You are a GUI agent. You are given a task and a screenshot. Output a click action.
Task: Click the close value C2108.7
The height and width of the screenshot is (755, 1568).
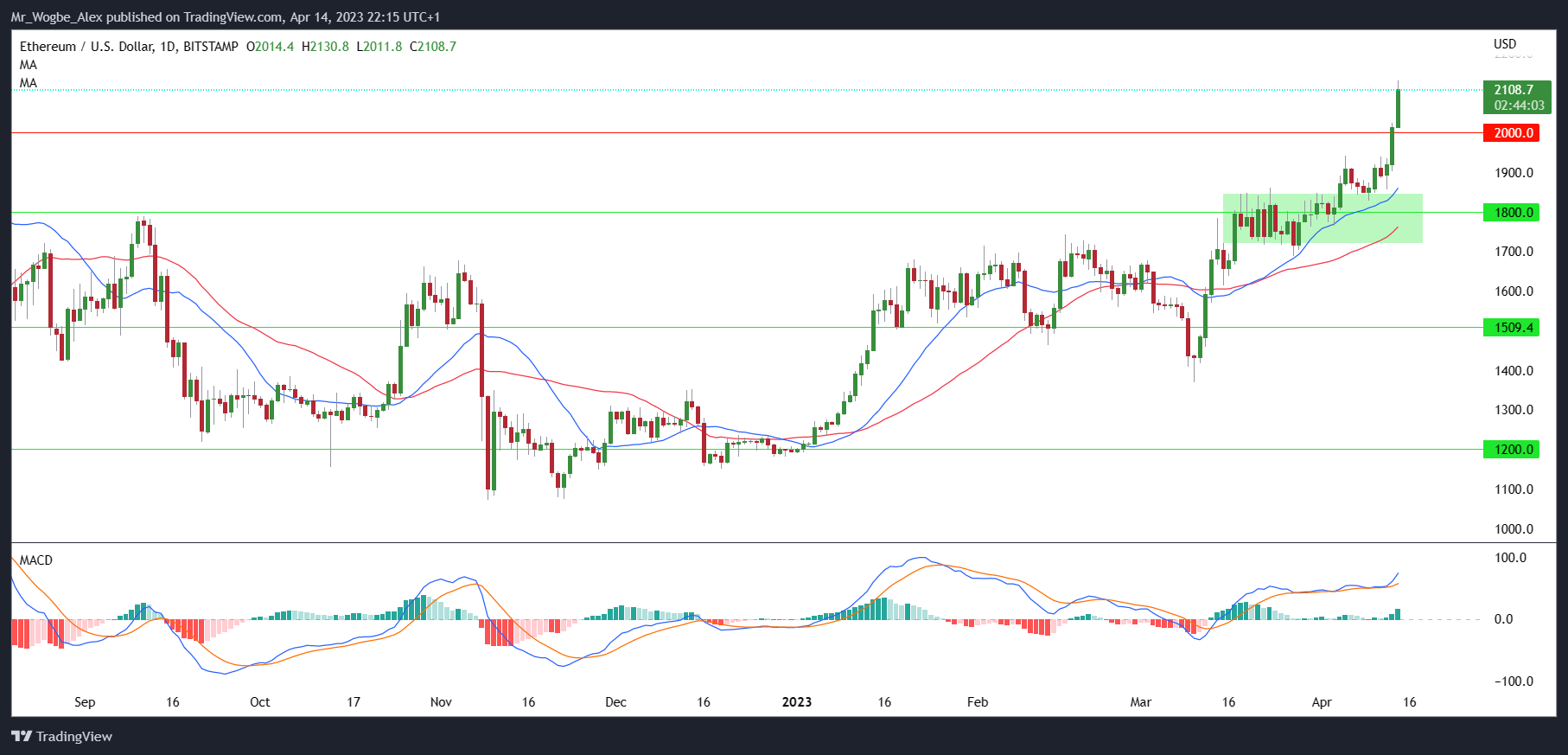433,47
